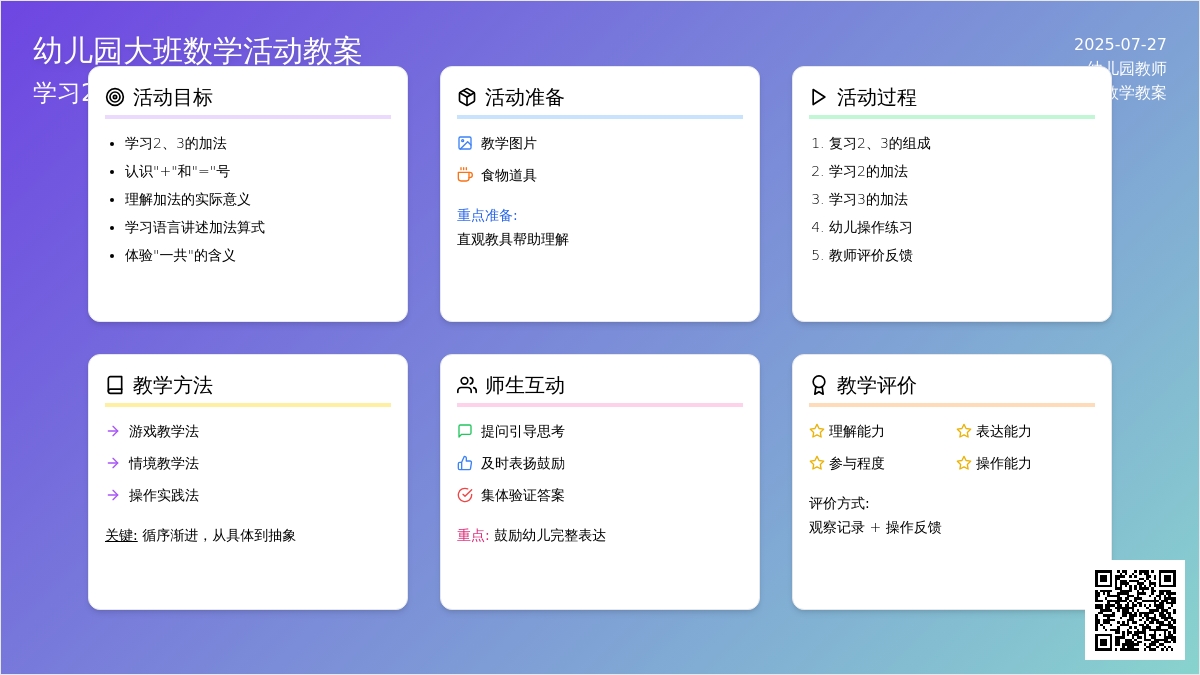
Task: Click the 活动目标 card heading
Action: 173,97
